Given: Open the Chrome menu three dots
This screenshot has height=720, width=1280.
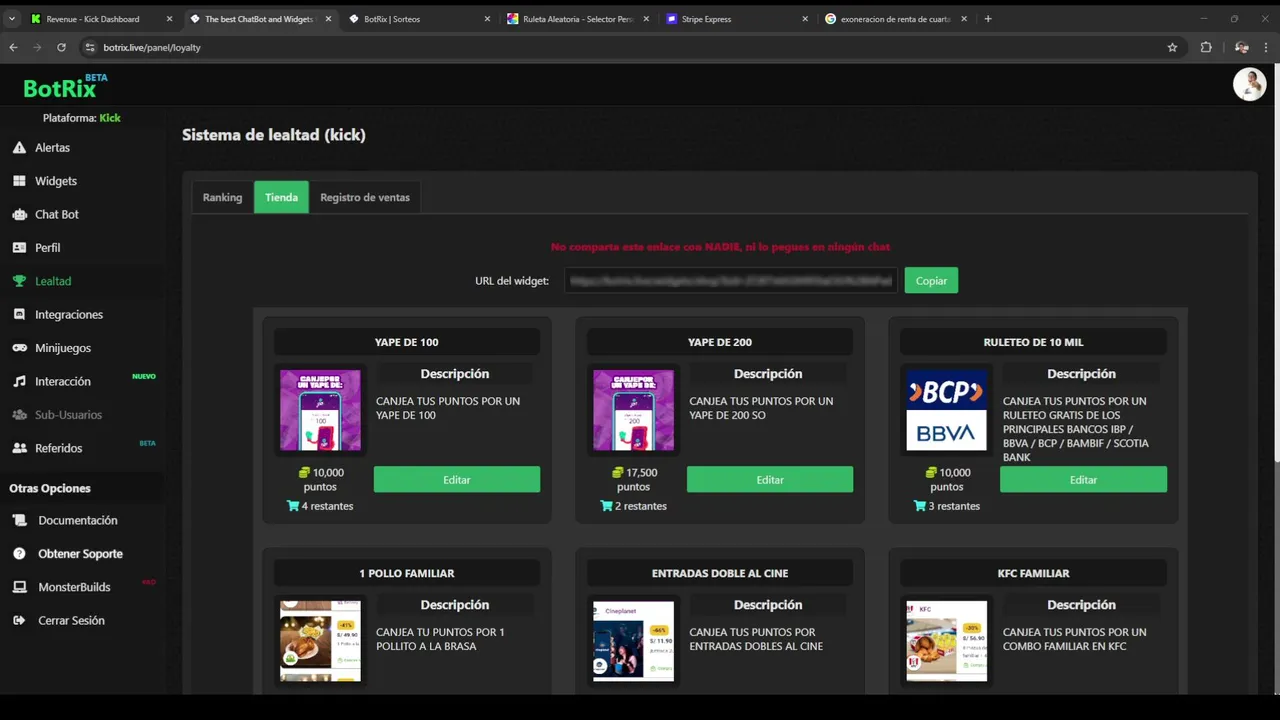Looking at the screenshot, I should (x=1267, y=47).
